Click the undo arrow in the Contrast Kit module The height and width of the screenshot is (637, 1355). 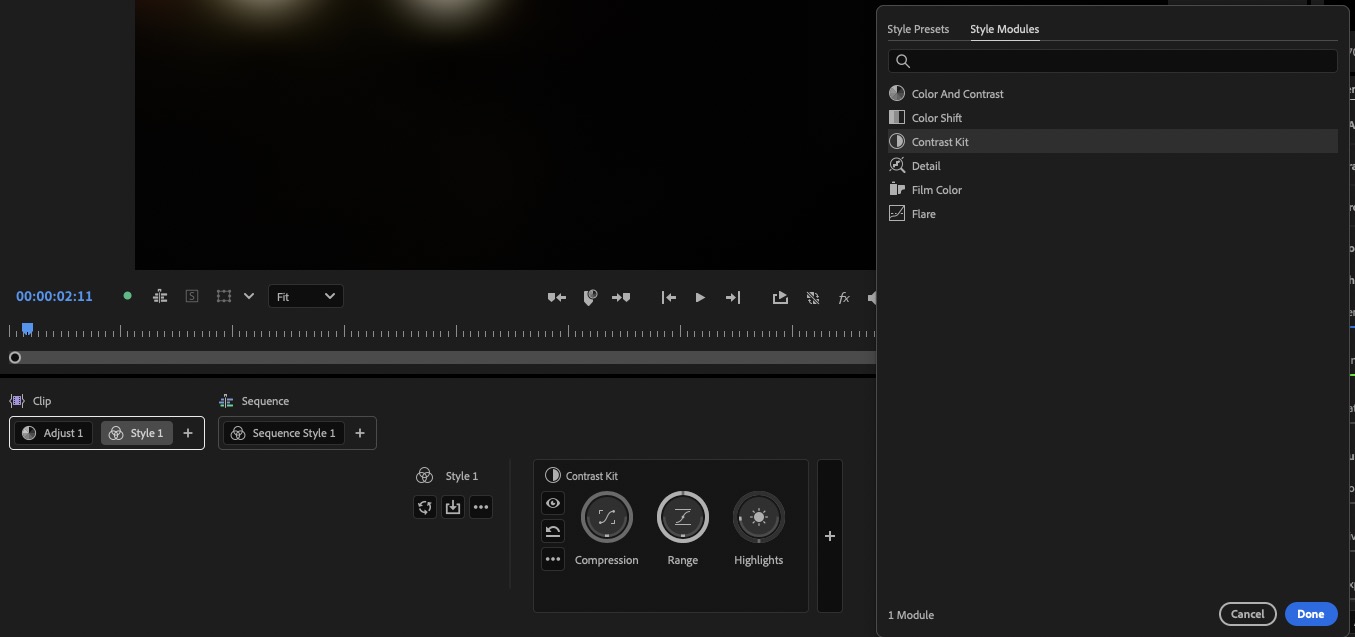[x=552, y=531]
